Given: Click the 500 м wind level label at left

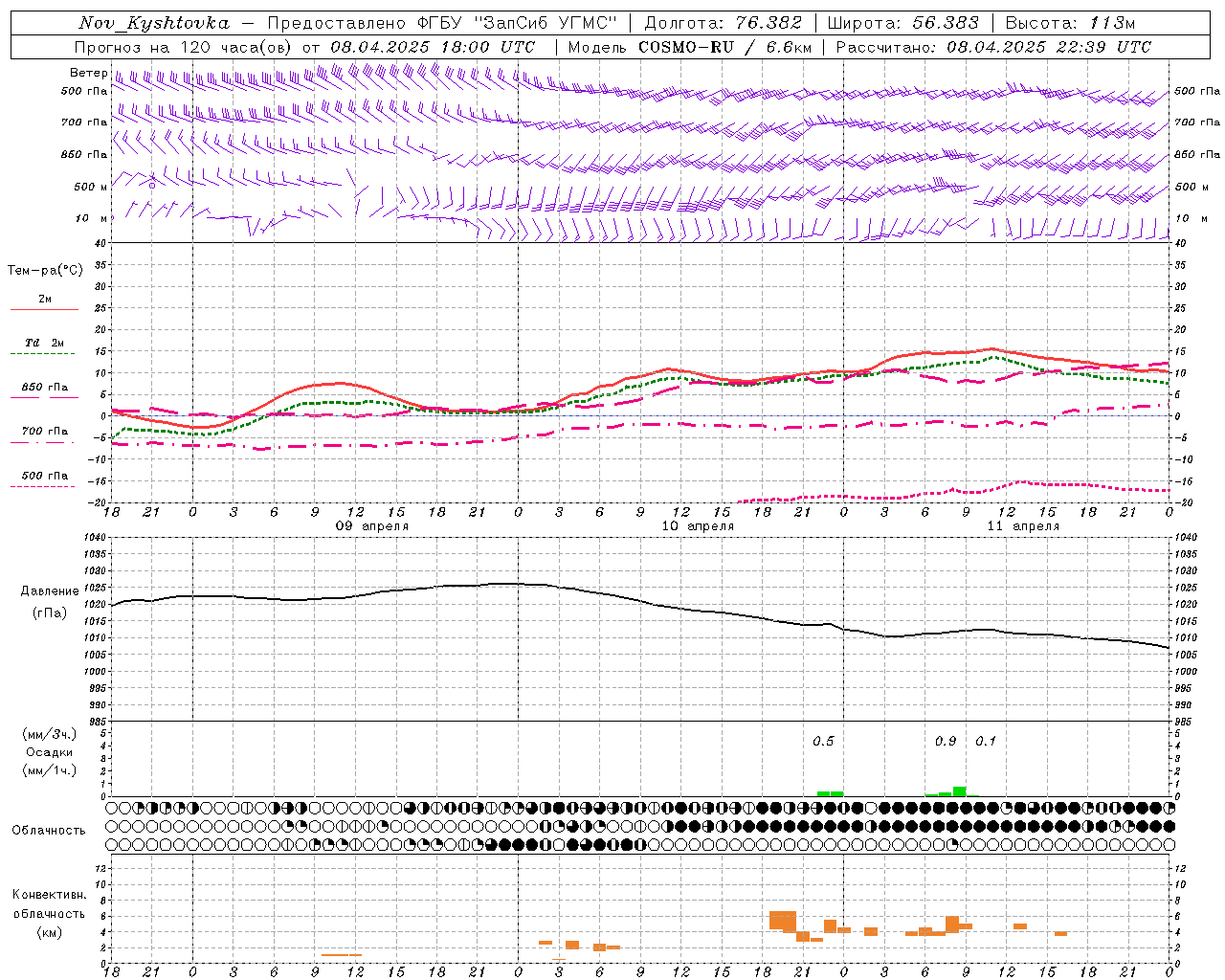Looking at the screenshot, I should [x=91, y=188].
